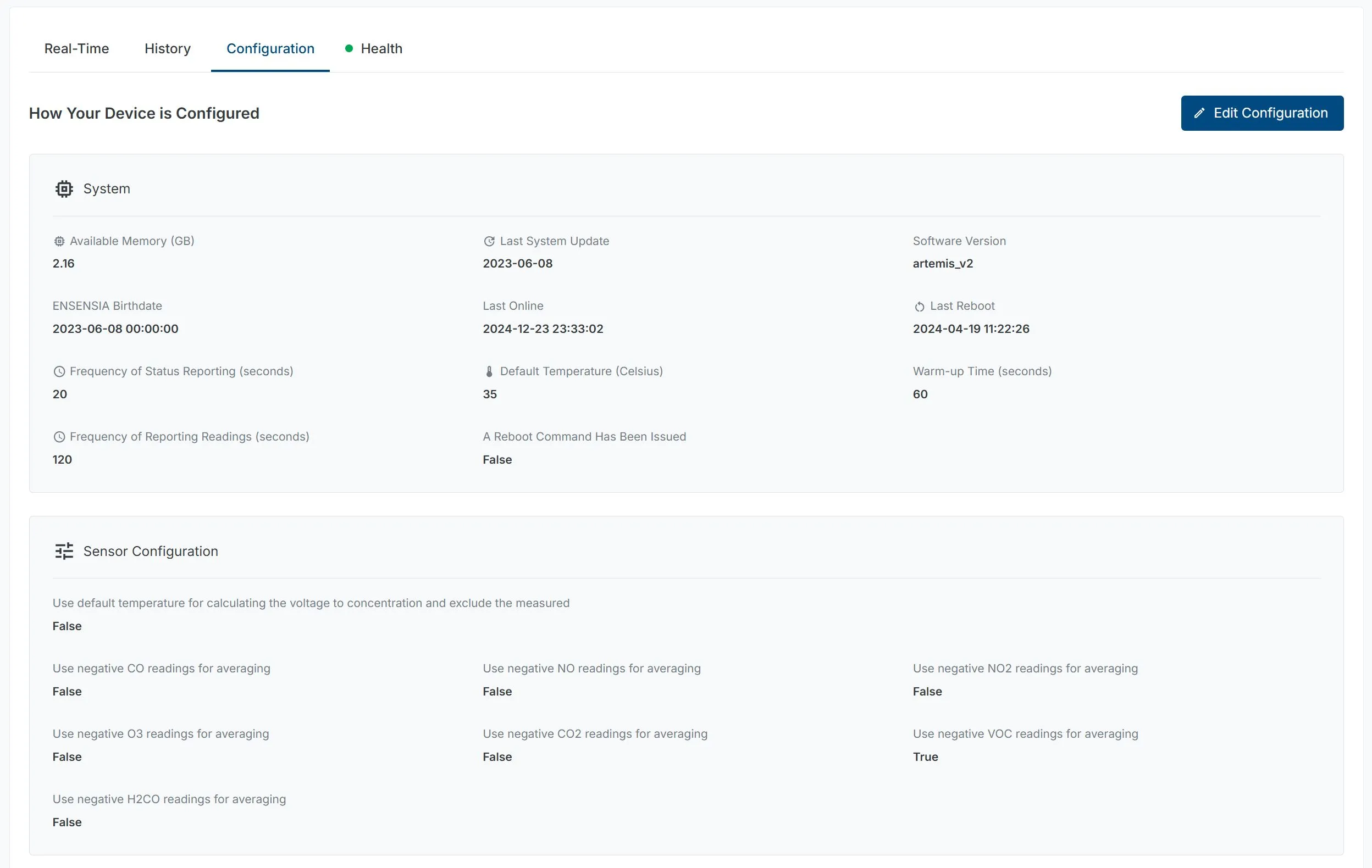The image size is (1372, 868).
Task: Click the Last System Update refresh icon
Action: click(489, 242)
